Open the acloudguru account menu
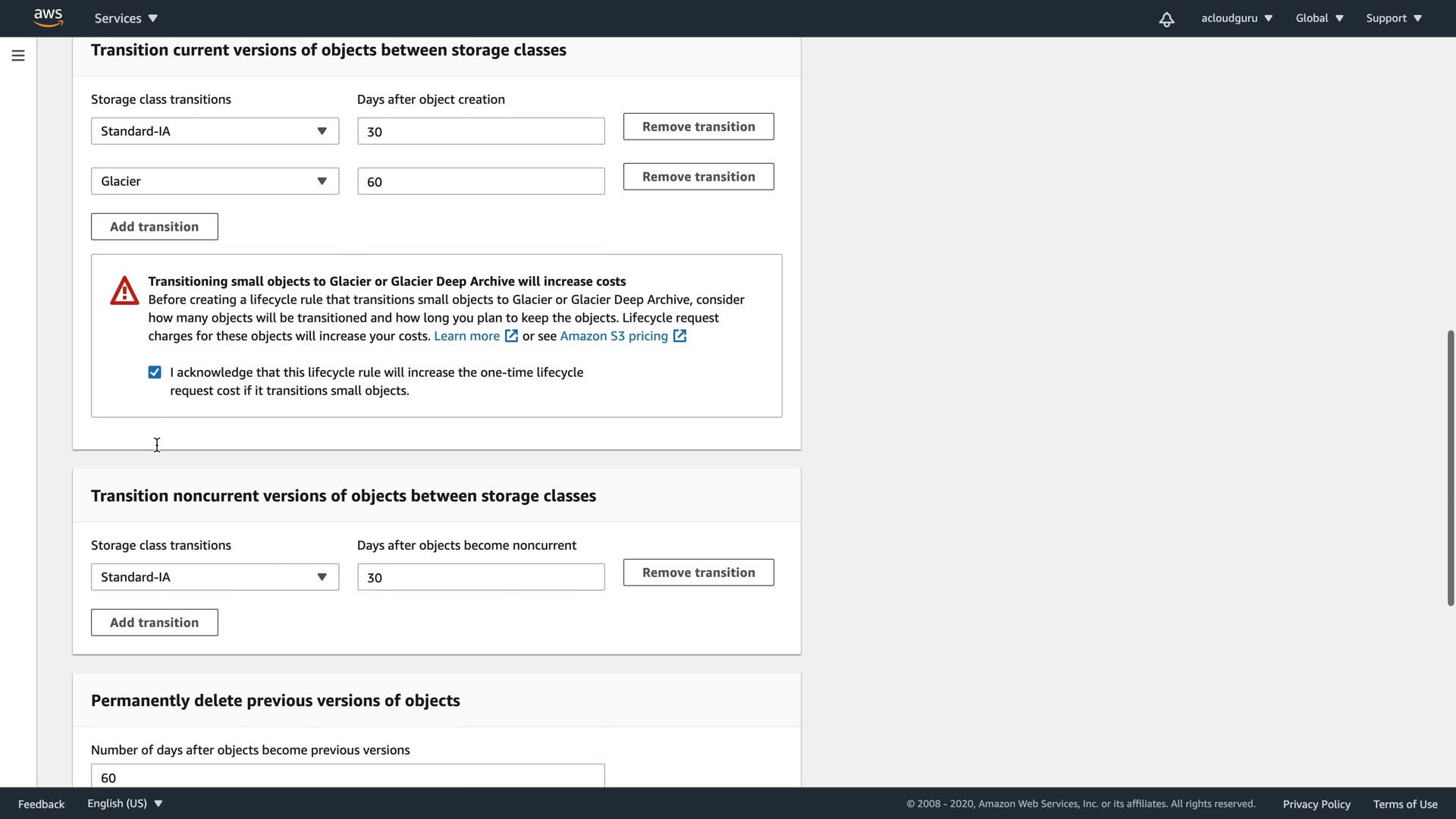The image size is (1456, 819). pyautogui.click(x=1236, y=18)
